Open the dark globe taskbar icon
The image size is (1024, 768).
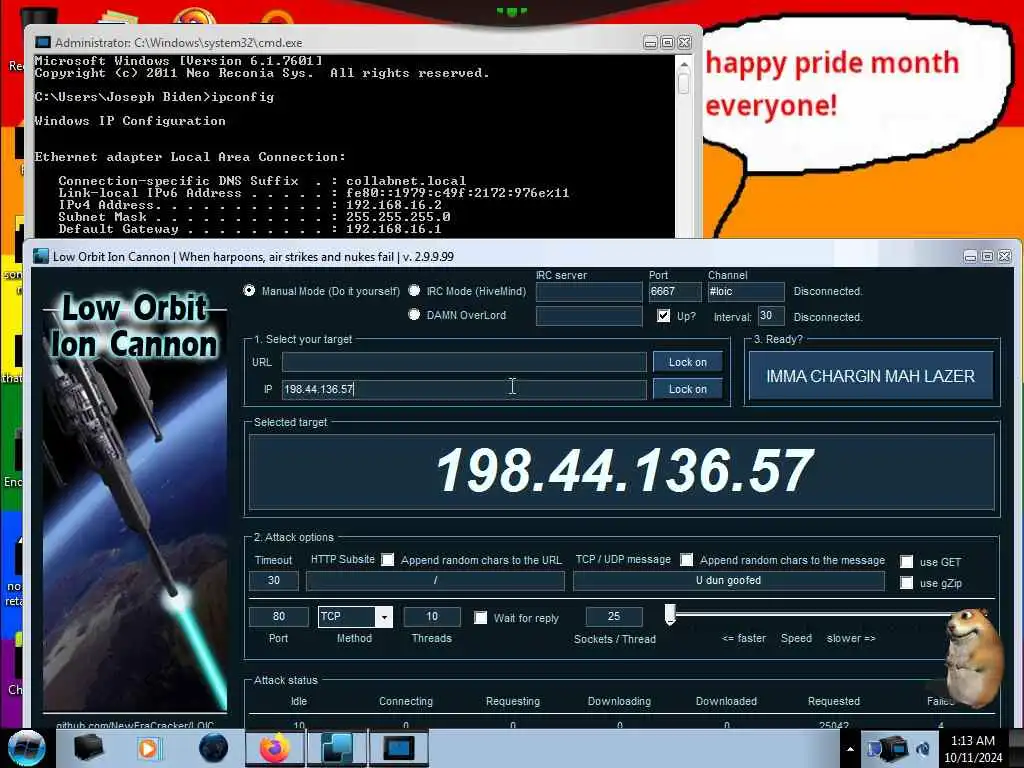tap(213, 748)
